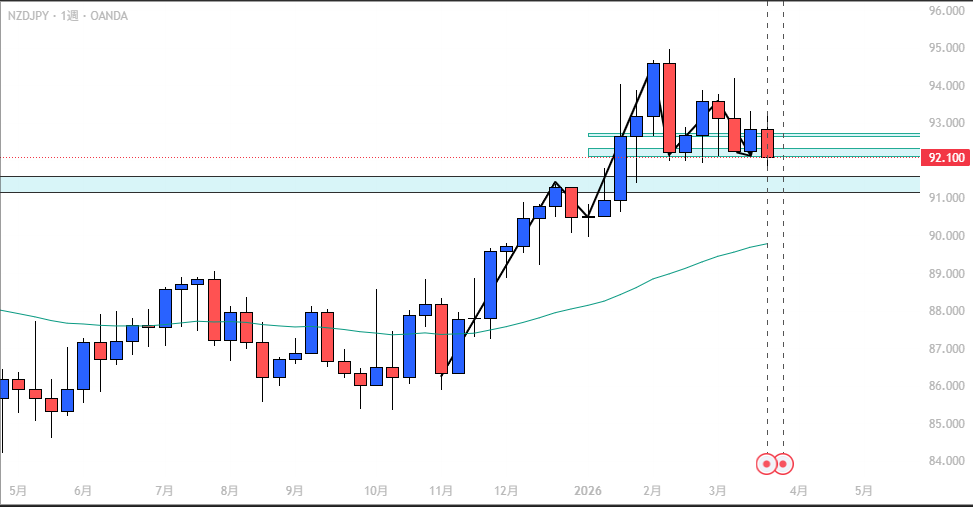Select the 2026 year label on time axis
Screen dimensions: 973x507
click(x=589, y=491)
